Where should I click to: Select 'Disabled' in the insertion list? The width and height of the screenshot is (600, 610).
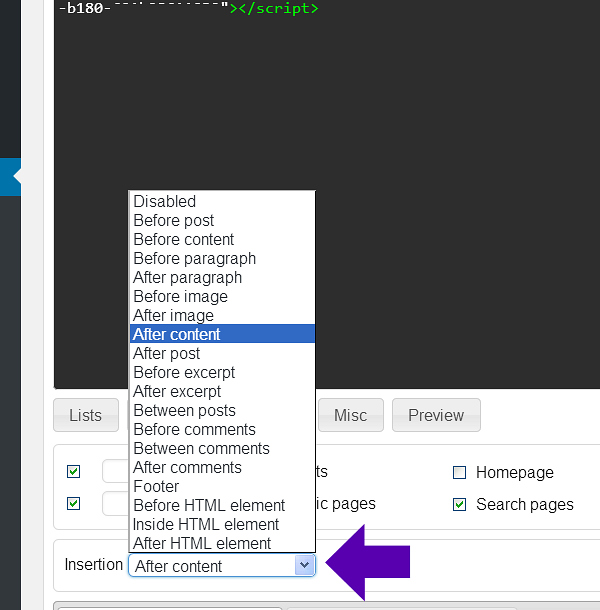click(165, 201)
